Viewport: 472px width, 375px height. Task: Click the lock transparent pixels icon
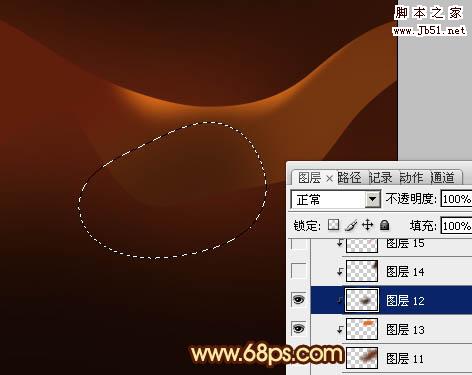(333, 225)
